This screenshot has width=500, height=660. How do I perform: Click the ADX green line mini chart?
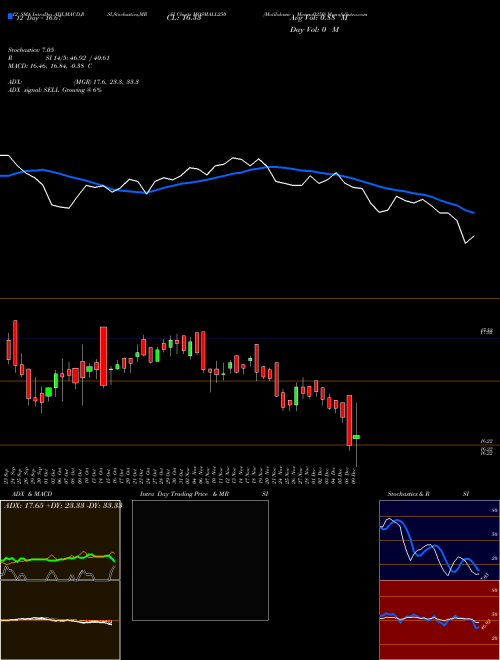pyautogui.click(x=60, y=540)
